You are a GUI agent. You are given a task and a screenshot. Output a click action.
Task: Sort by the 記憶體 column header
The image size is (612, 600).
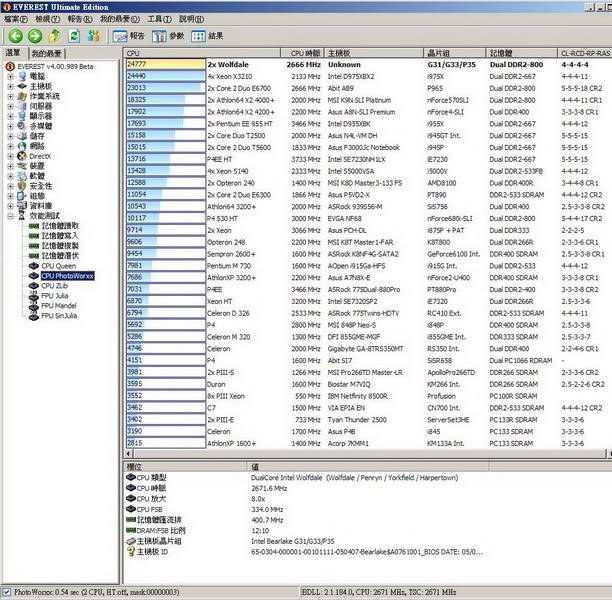coord(521,53)
